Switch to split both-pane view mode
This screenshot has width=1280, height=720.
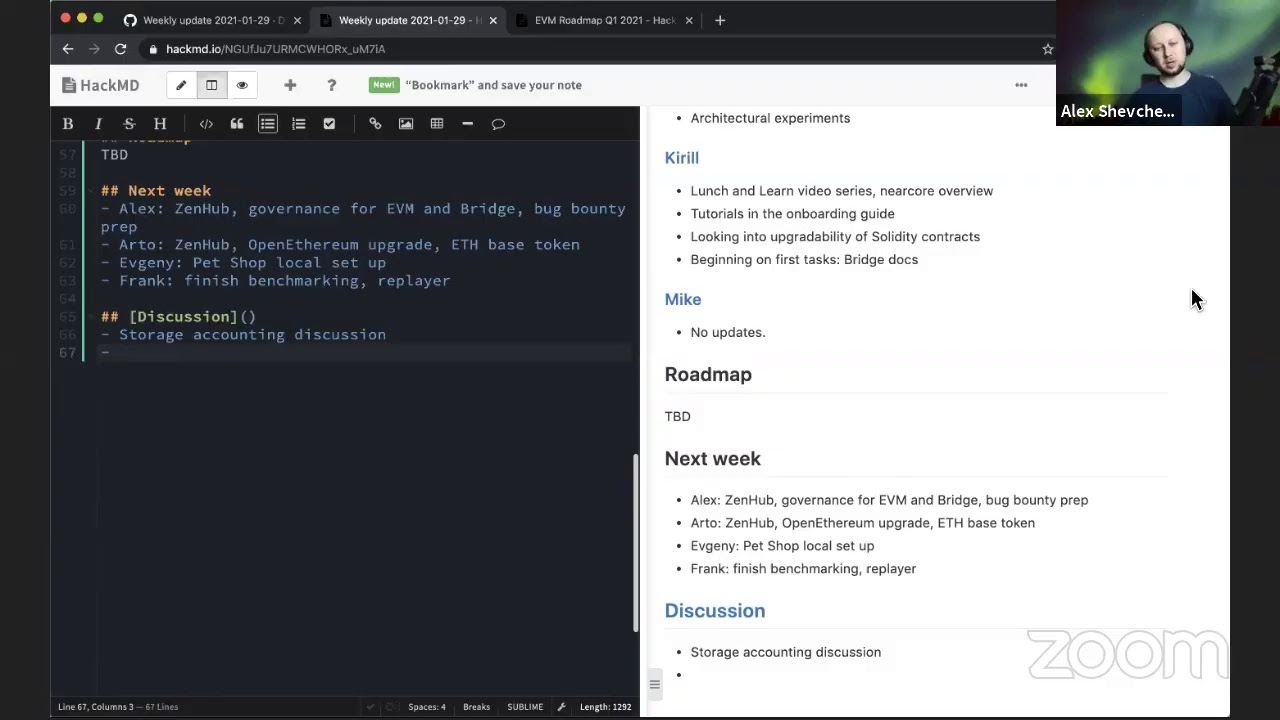pyautogui.click(x=211, y=85)
